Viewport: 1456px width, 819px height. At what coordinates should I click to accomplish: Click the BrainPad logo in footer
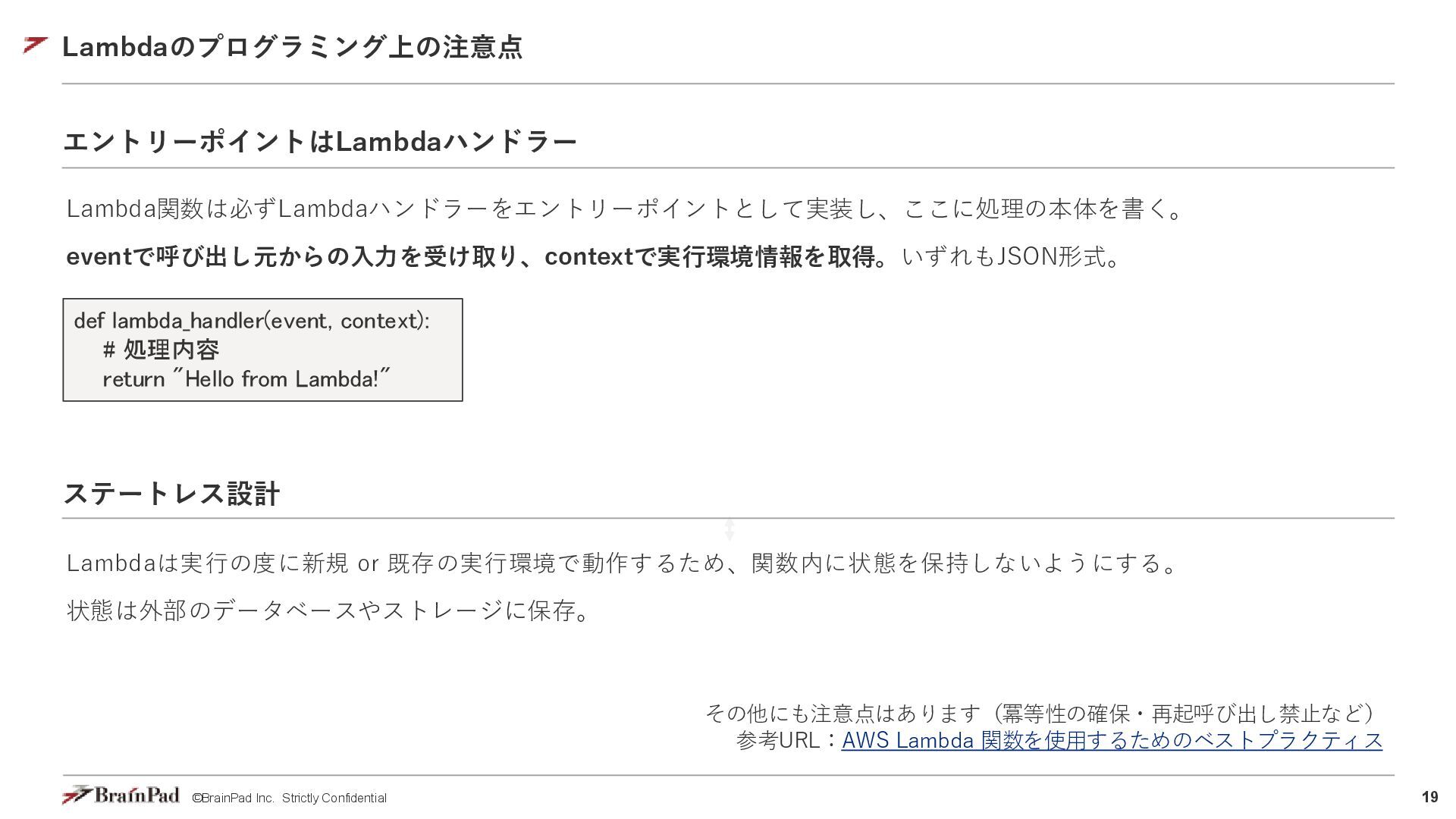click(x=121, y=795)
